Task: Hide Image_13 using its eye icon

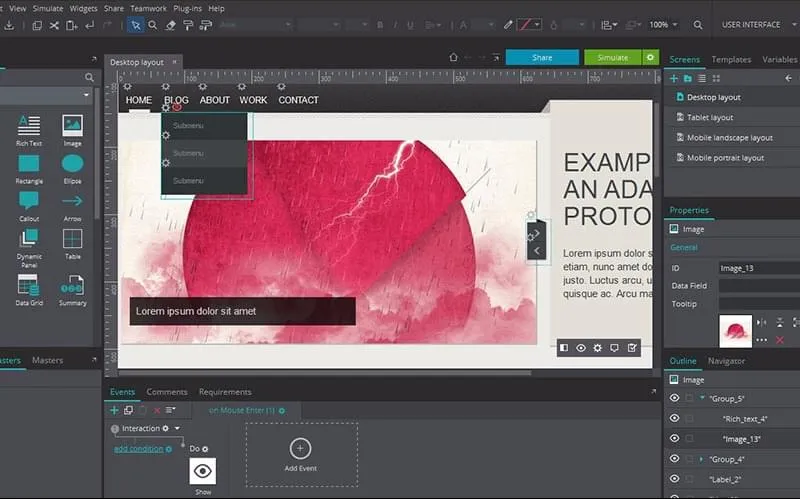Action: point(674,439)
